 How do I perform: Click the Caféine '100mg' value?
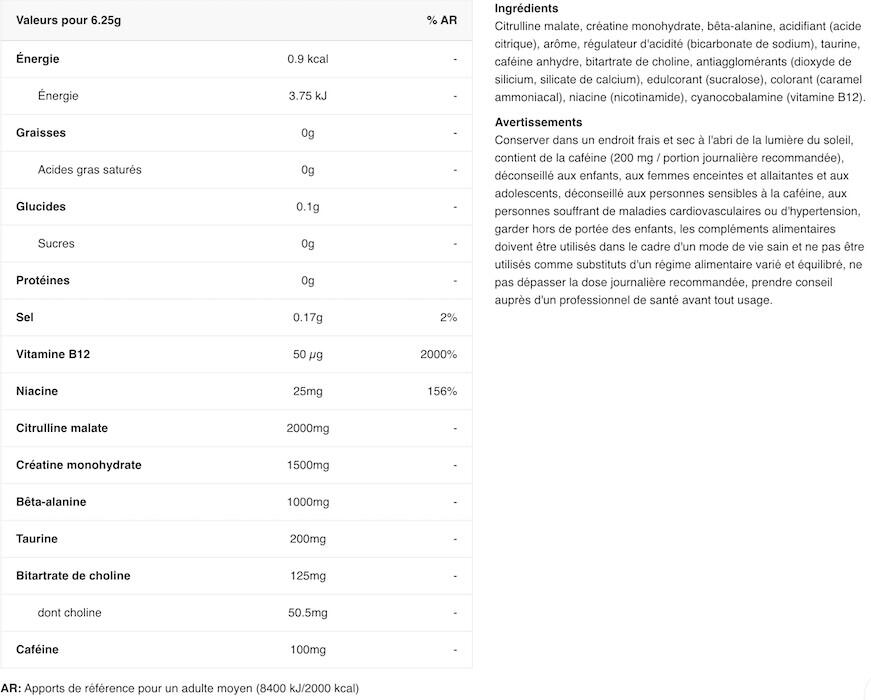coord(307,650)
